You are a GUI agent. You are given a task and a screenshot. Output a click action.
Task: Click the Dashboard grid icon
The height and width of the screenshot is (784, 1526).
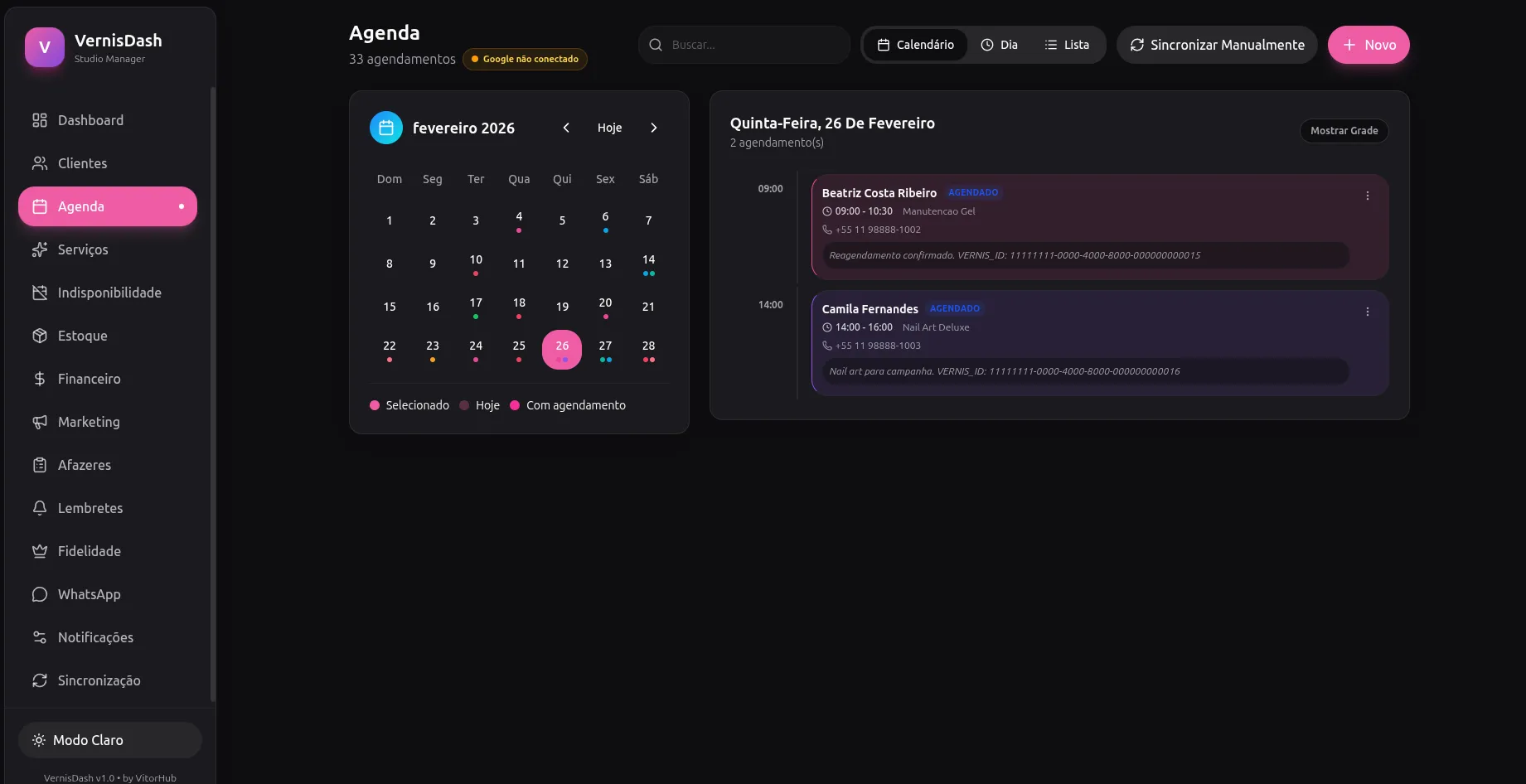tap(40, 120)
